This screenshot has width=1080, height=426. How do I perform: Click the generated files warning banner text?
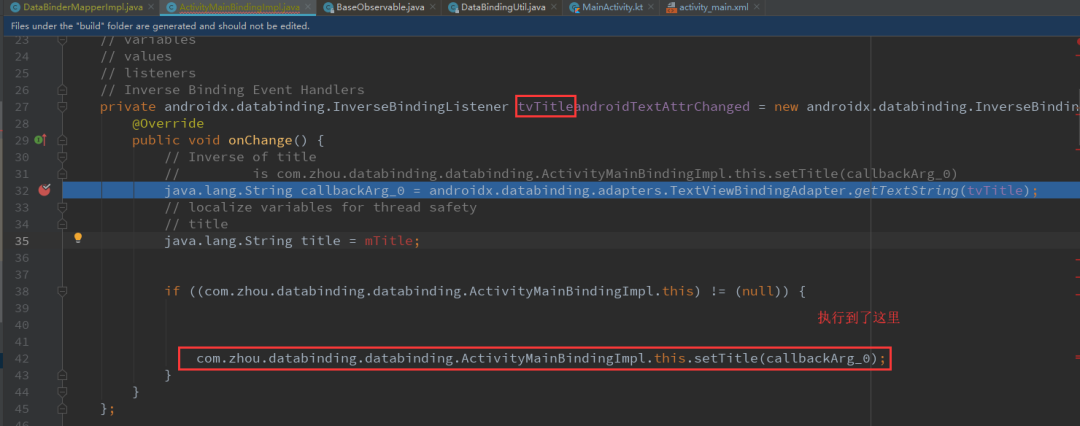click(160, 26)
